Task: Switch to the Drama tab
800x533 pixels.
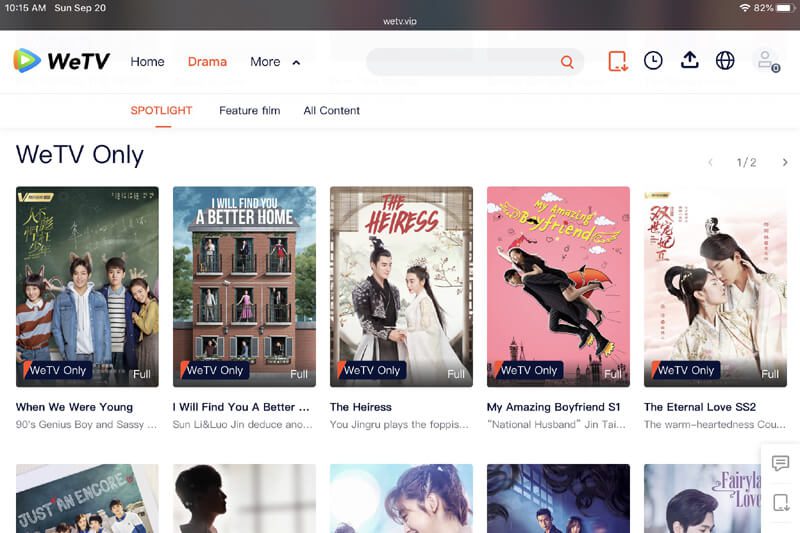Action: (x=207, y=62)
